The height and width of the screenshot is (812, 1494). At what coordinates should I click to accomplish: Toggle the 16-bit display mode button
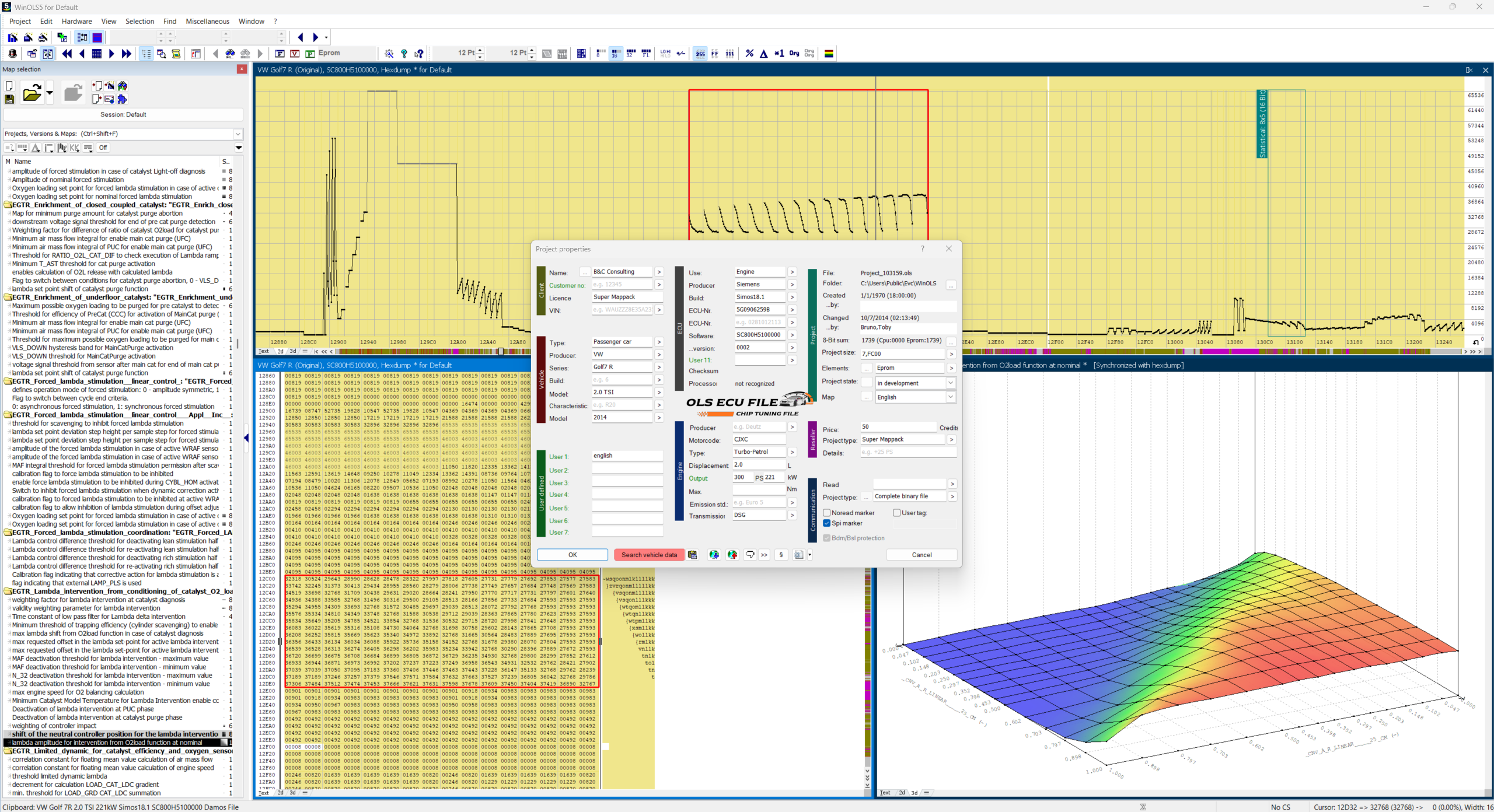click(x=616, y=54)
